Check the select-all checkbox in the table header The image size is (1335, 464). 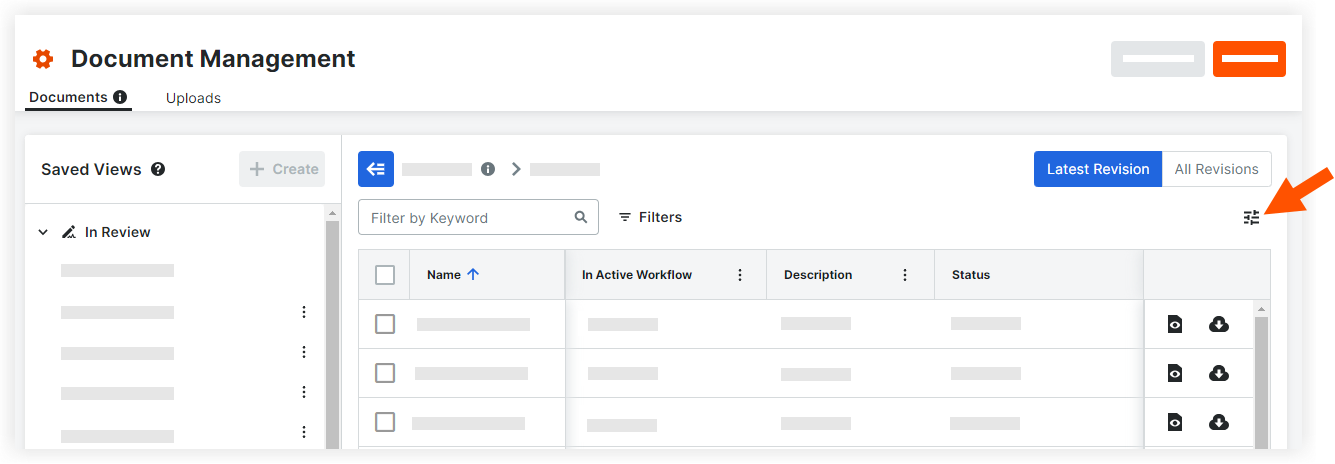385,275
